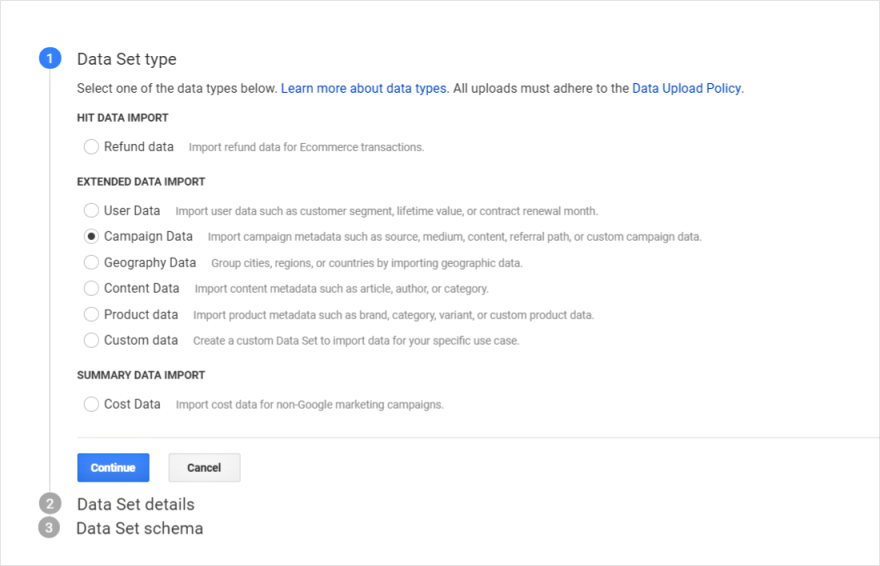Click the Geography Data label text
Image resolution: width=880 pixels, height=566 pixels.
click(x=150, y=263)
